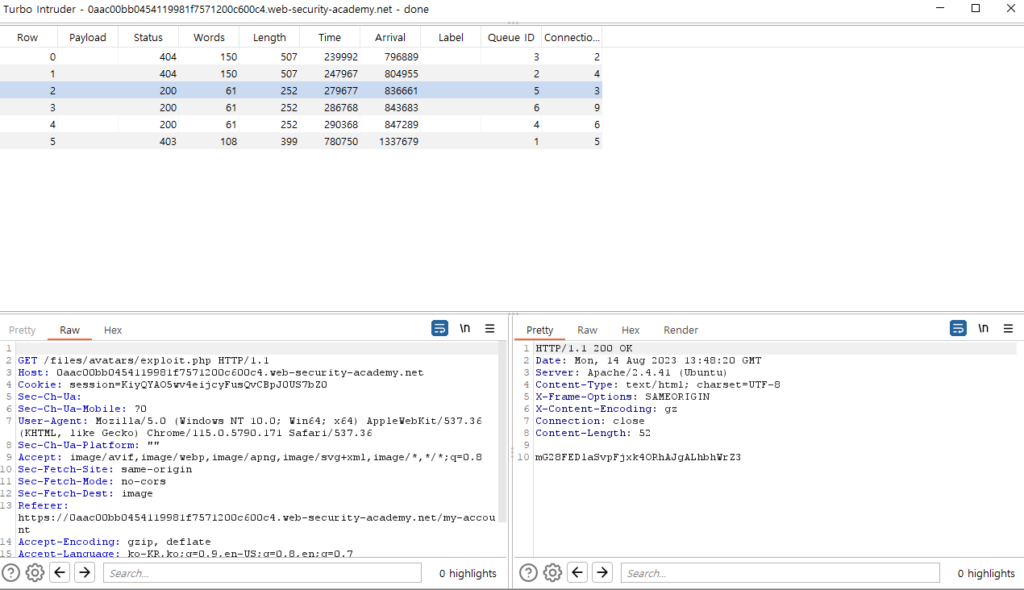Open the request panel options menu
The height and width of the screenshot is (590, 1024).
click(x=490, y=329)
